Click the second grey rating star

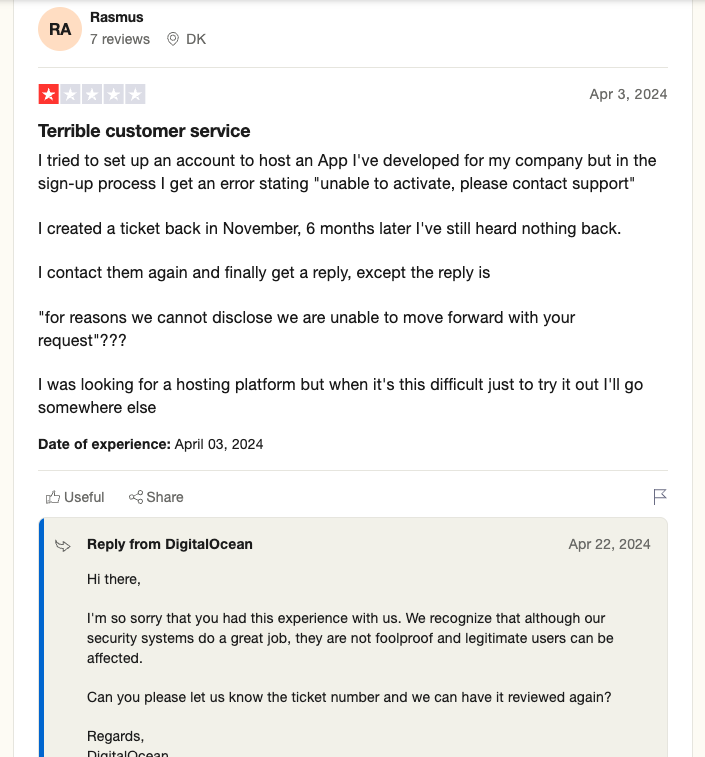click(x=70, y=95)
